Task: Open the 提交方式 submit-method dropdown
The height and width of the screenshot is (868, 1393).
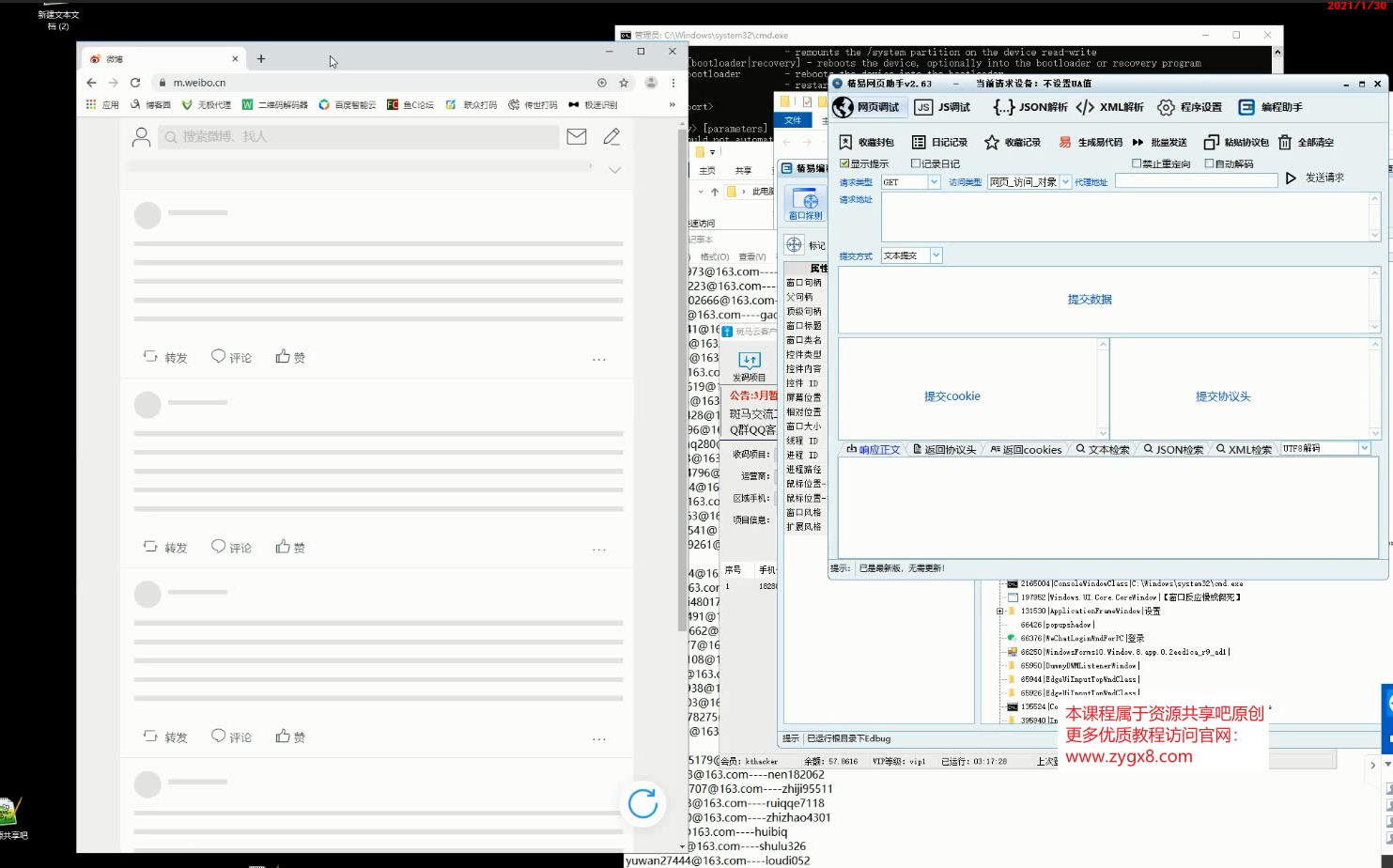Action: coord(935,255)
